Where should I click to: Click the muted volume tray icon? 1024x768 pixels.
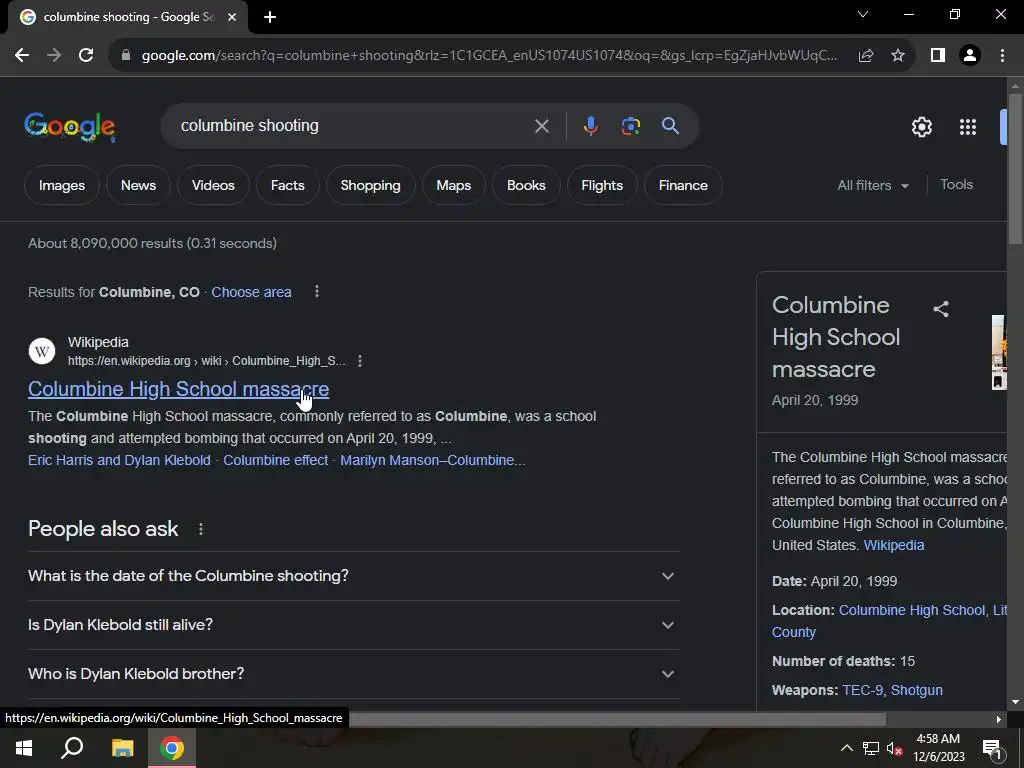894,748
